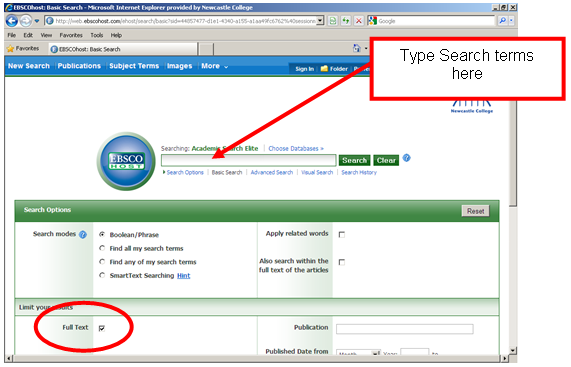Enable Apply related words checkbox
This screenshot has width=571, height=367.
click(342, 234)
